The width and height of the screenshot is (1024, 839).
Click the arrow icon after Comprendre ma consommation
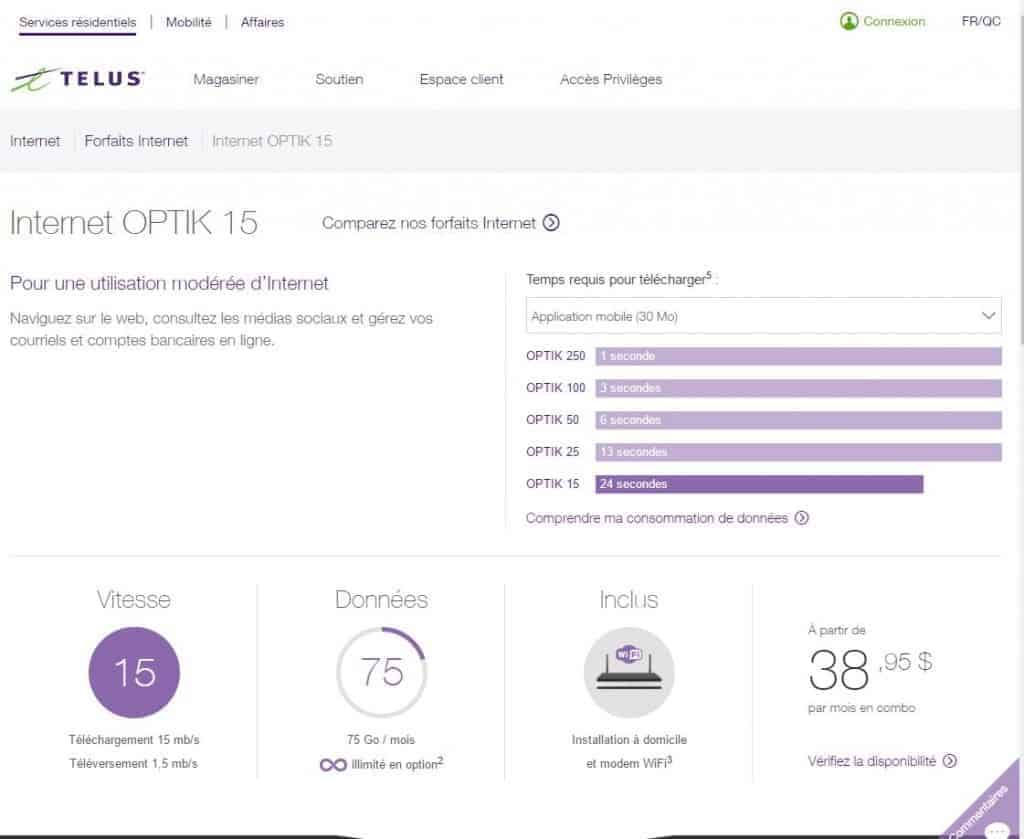click(801, 518)
